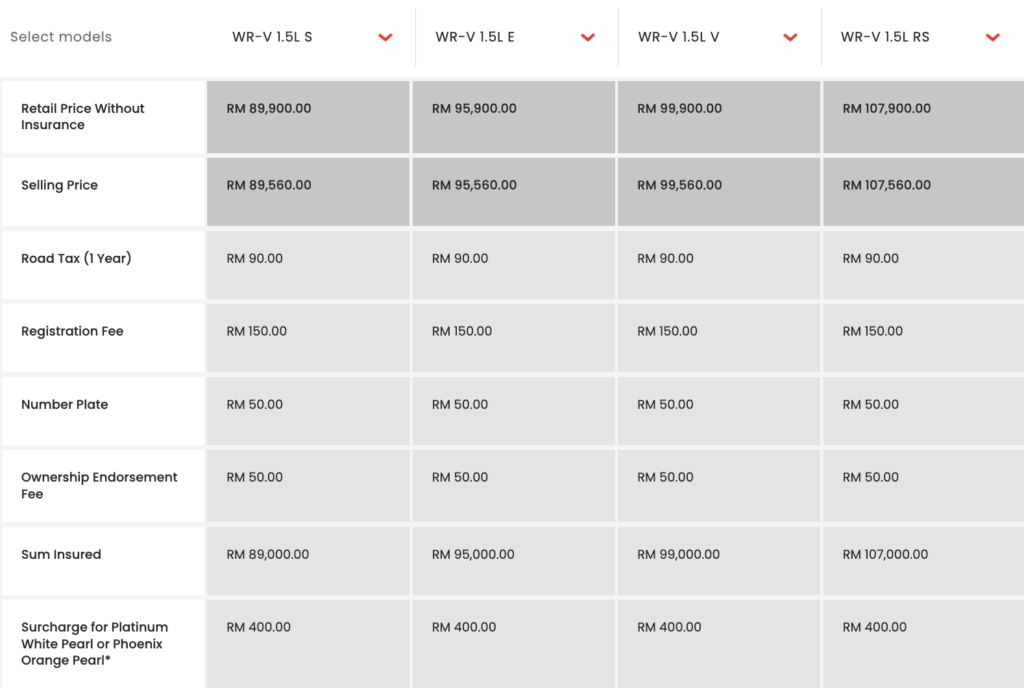The width and height of the screenshot is (1024, 688).
Task: Click the RM 95,560.00 selling price value
Action: pos(474,185)
